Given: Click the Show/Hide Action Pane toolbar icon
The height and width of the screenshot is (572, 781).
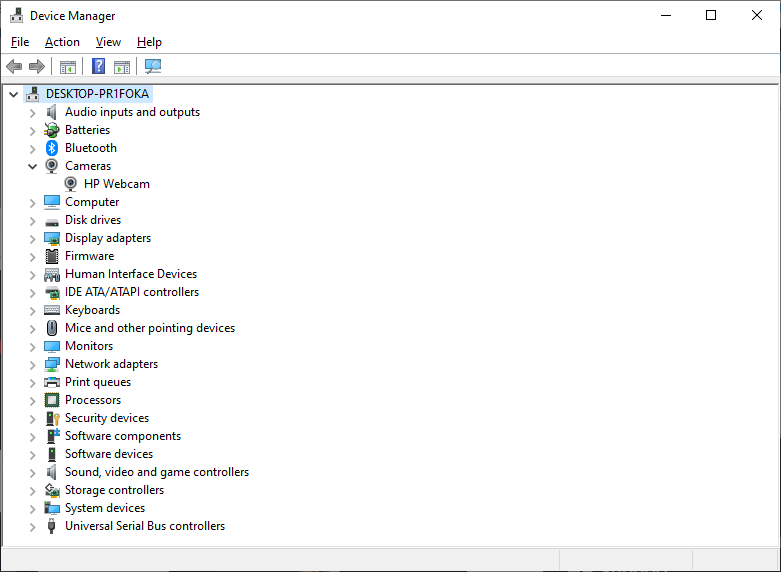Looking at the screenshot, I should click(x=122, y=67).
